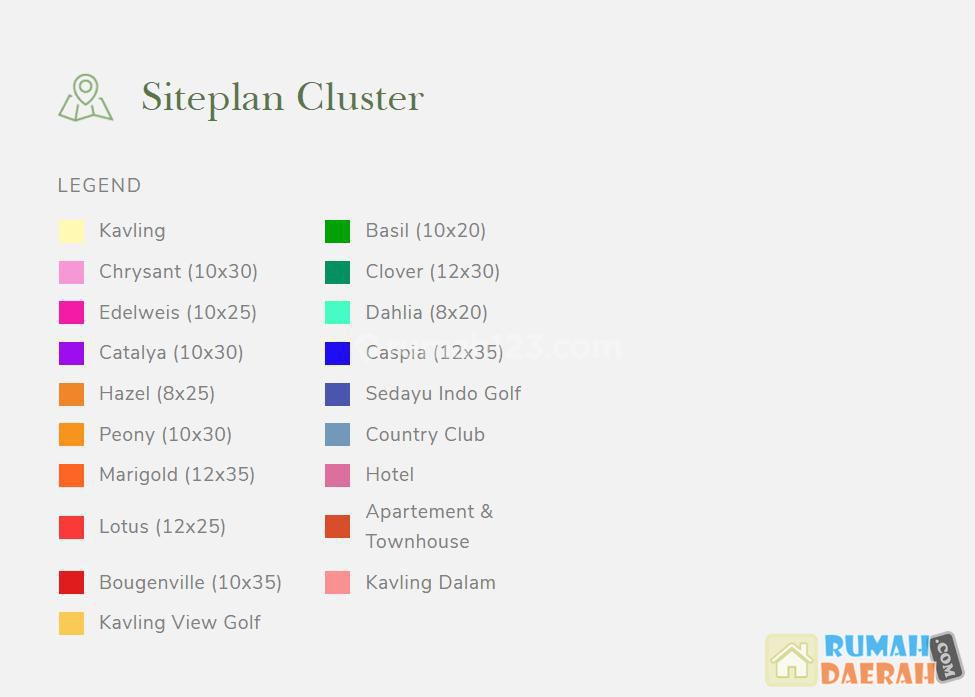975x697 pixels.
Task: Click the green Basil swatch
Action: point(337,231)
